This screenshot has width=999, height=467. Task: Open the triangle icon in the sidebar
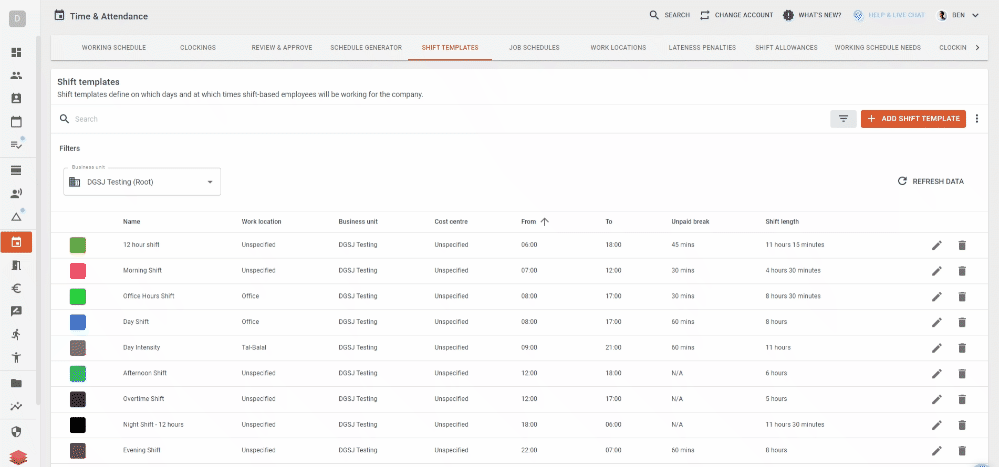17,217
